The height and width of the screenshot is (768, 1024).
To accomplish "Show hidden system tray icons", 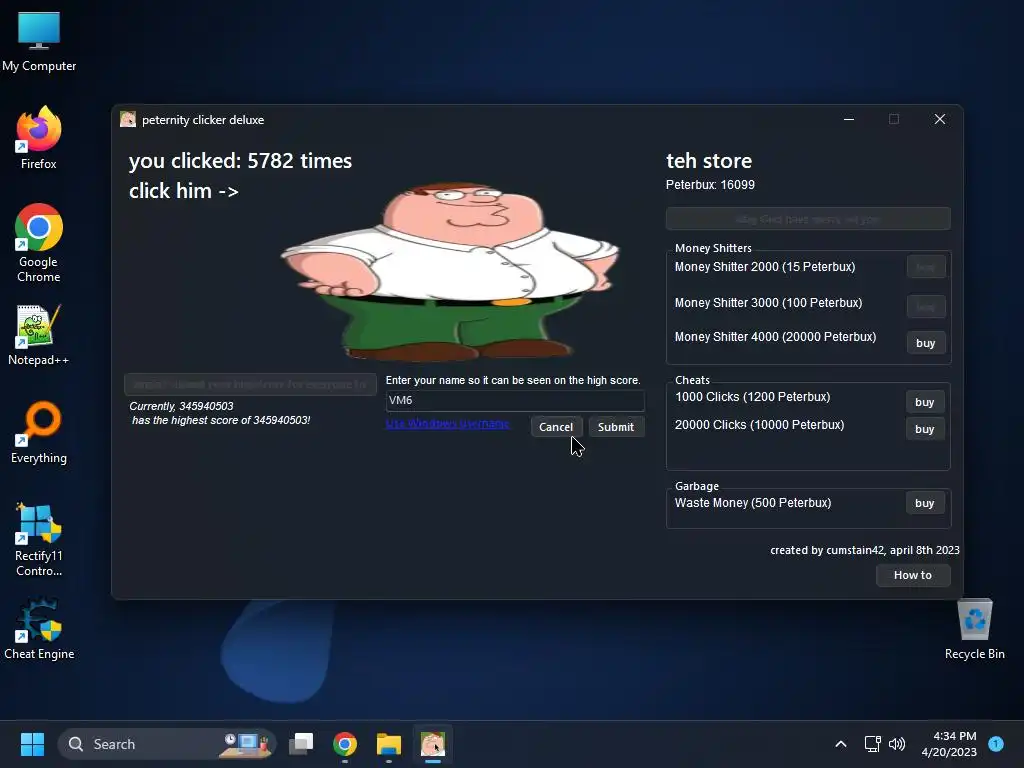I will [840, 744].
